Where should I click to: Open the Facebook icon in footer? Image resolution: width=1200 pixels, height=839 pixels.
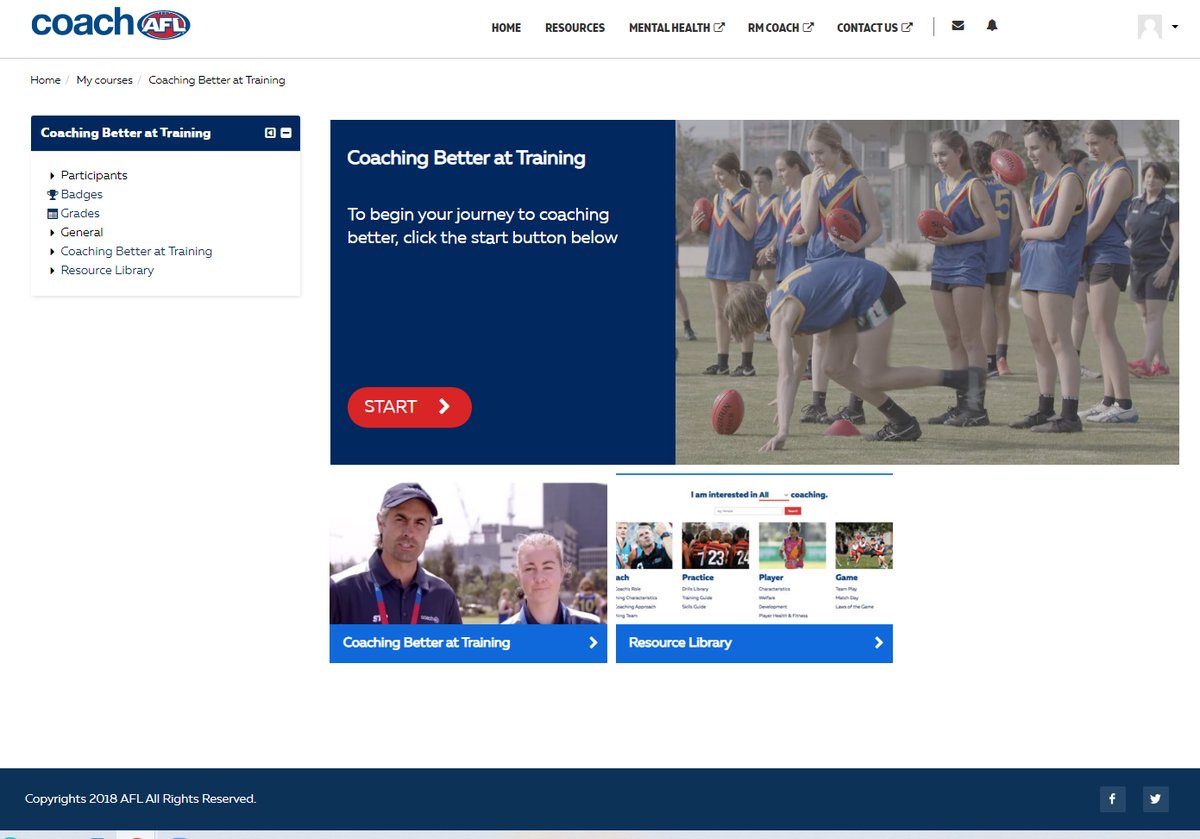(x=1112, y=799)
